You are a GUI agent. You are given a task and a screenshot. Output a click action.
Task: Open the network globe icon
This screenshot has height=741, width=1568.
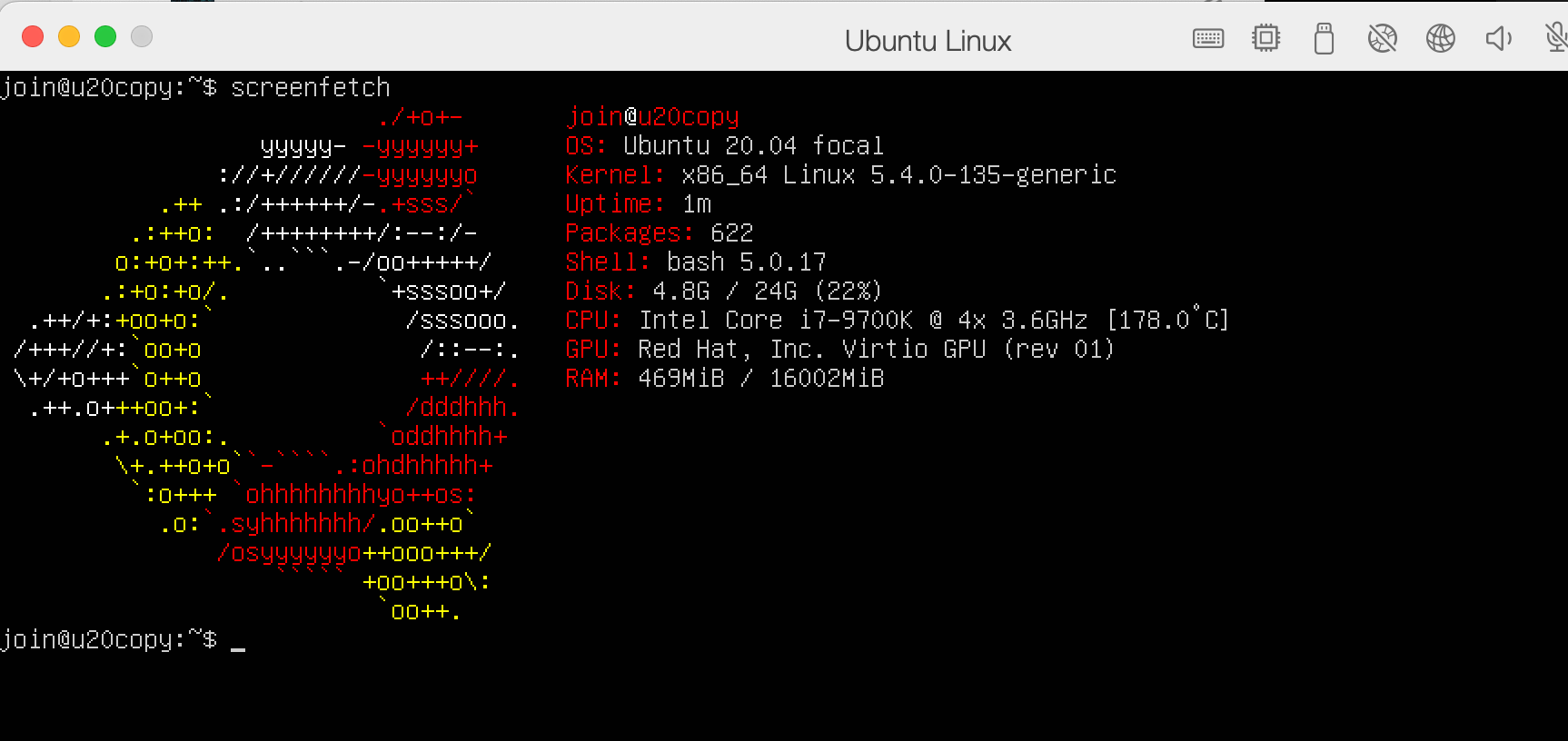(x=1440, y=38)
